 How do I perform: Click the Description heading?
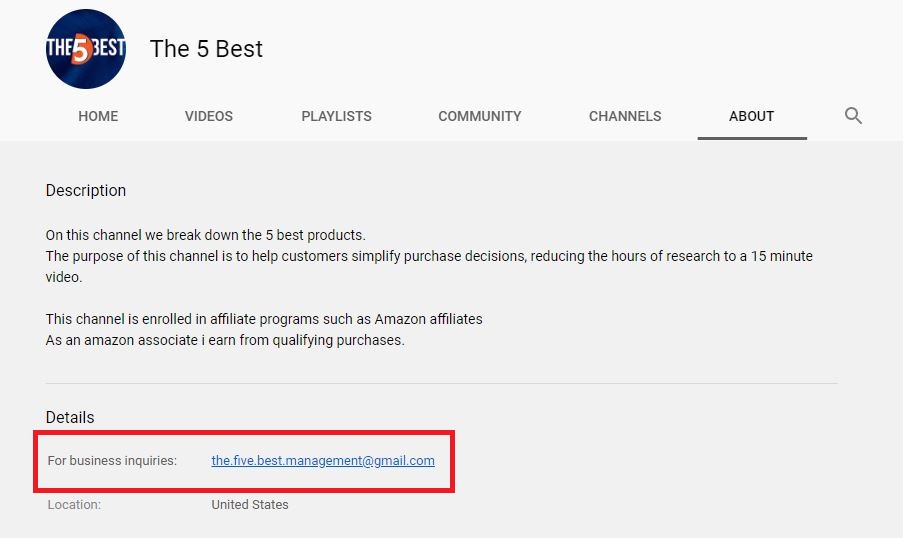86,191
